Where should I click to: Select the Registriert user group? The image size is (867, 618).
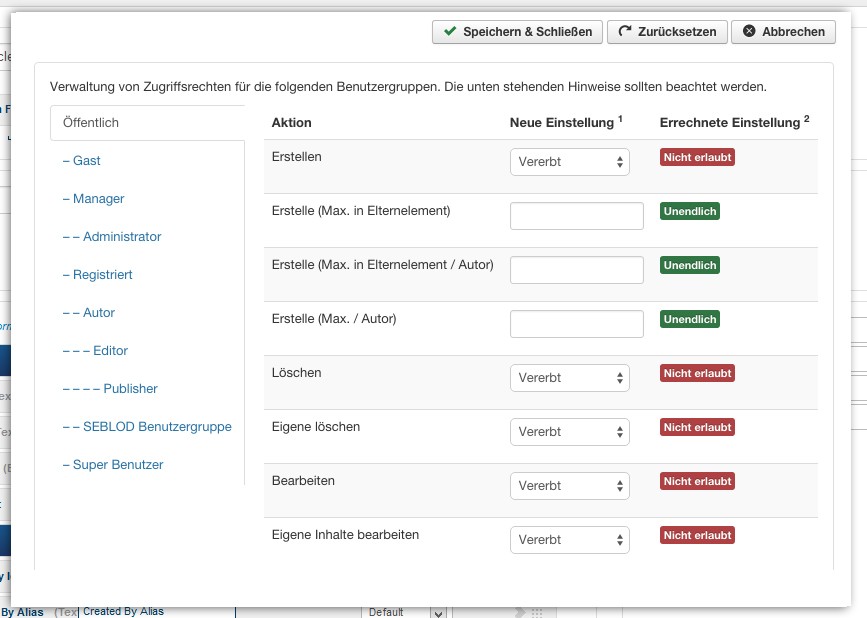[97, 275]
